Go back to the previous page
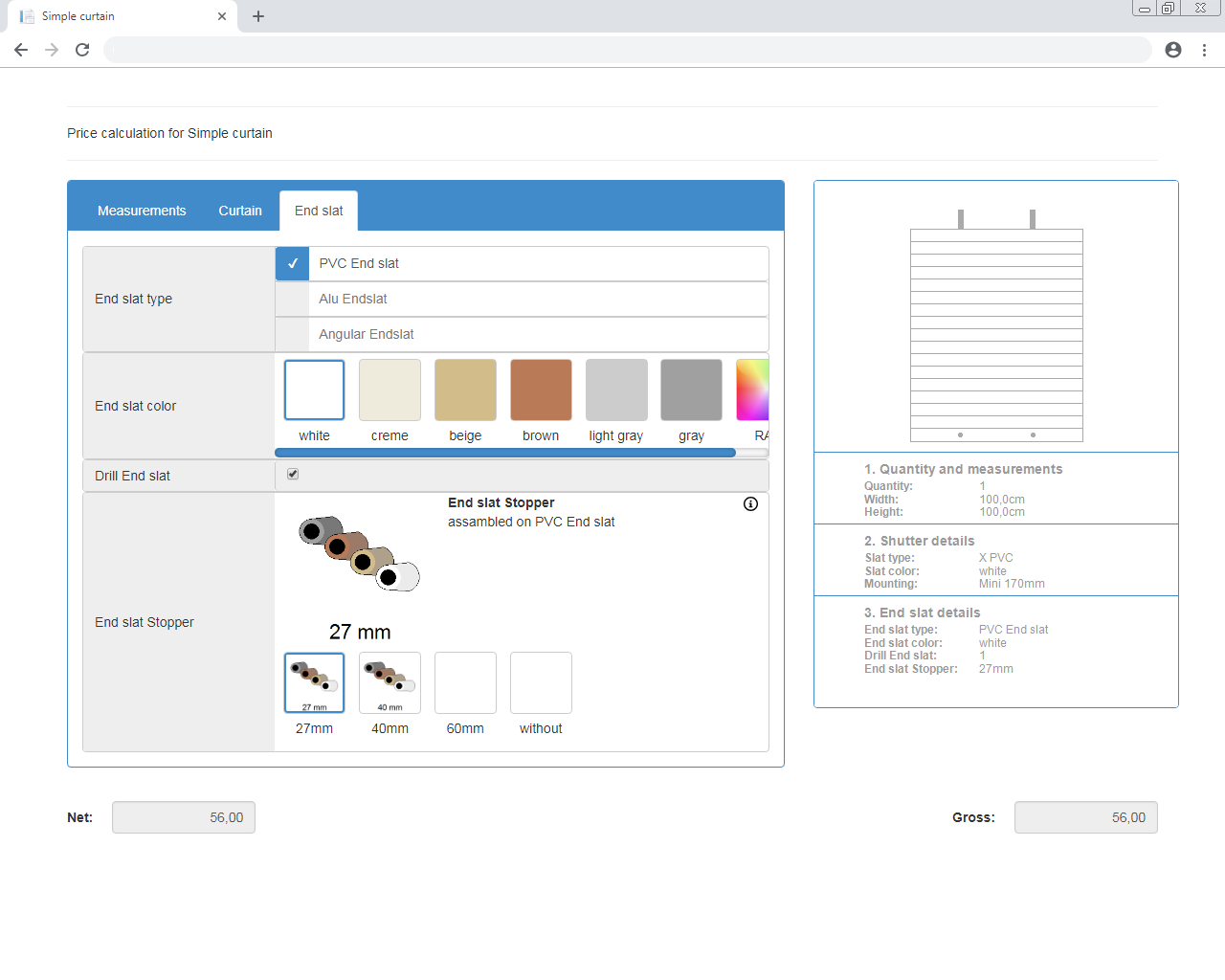Screen dimensions: 1225x980 coord(21,50)
